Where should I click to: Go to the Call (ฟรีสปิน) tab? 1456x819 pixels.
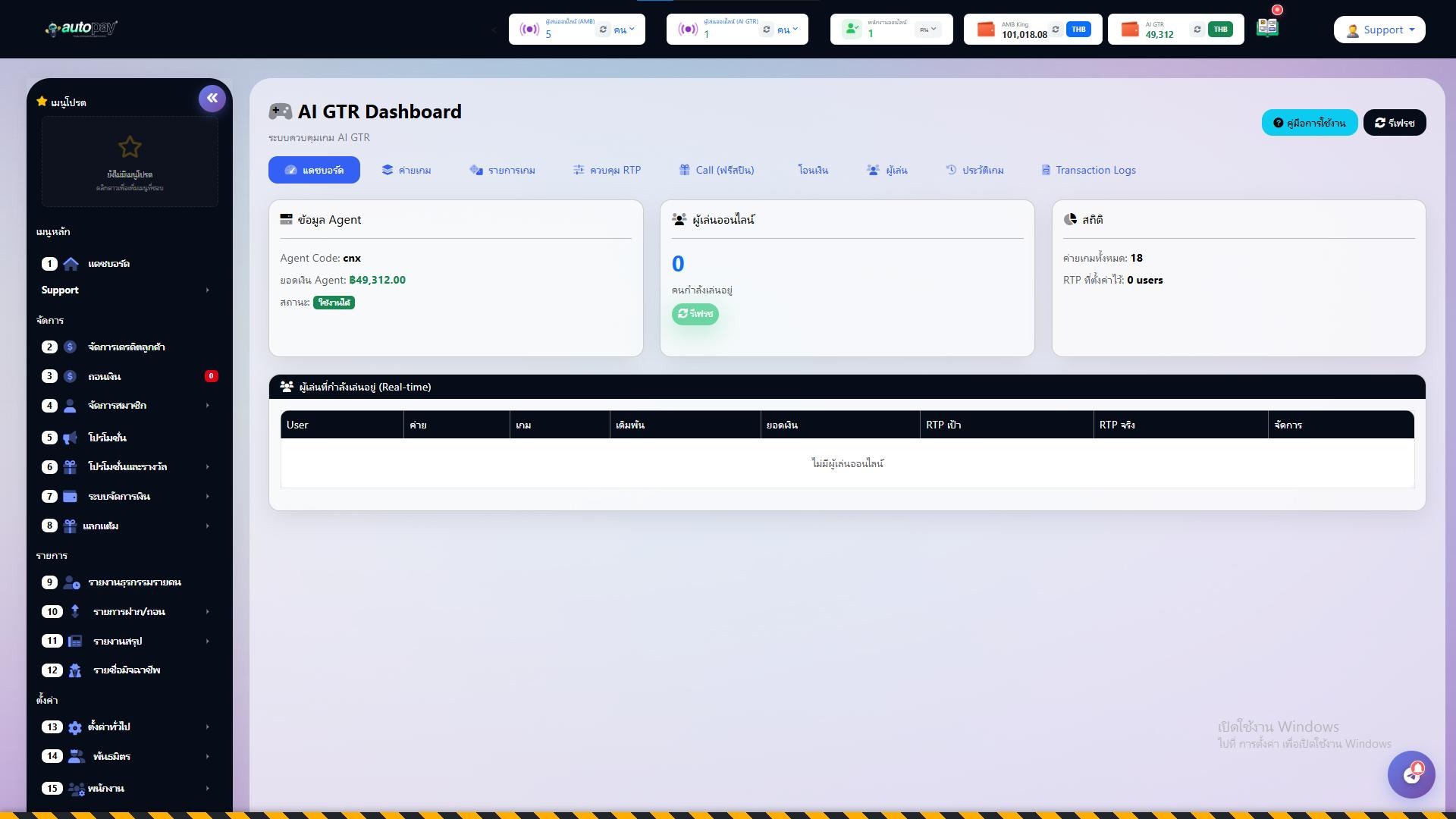(x=716, y=170)
